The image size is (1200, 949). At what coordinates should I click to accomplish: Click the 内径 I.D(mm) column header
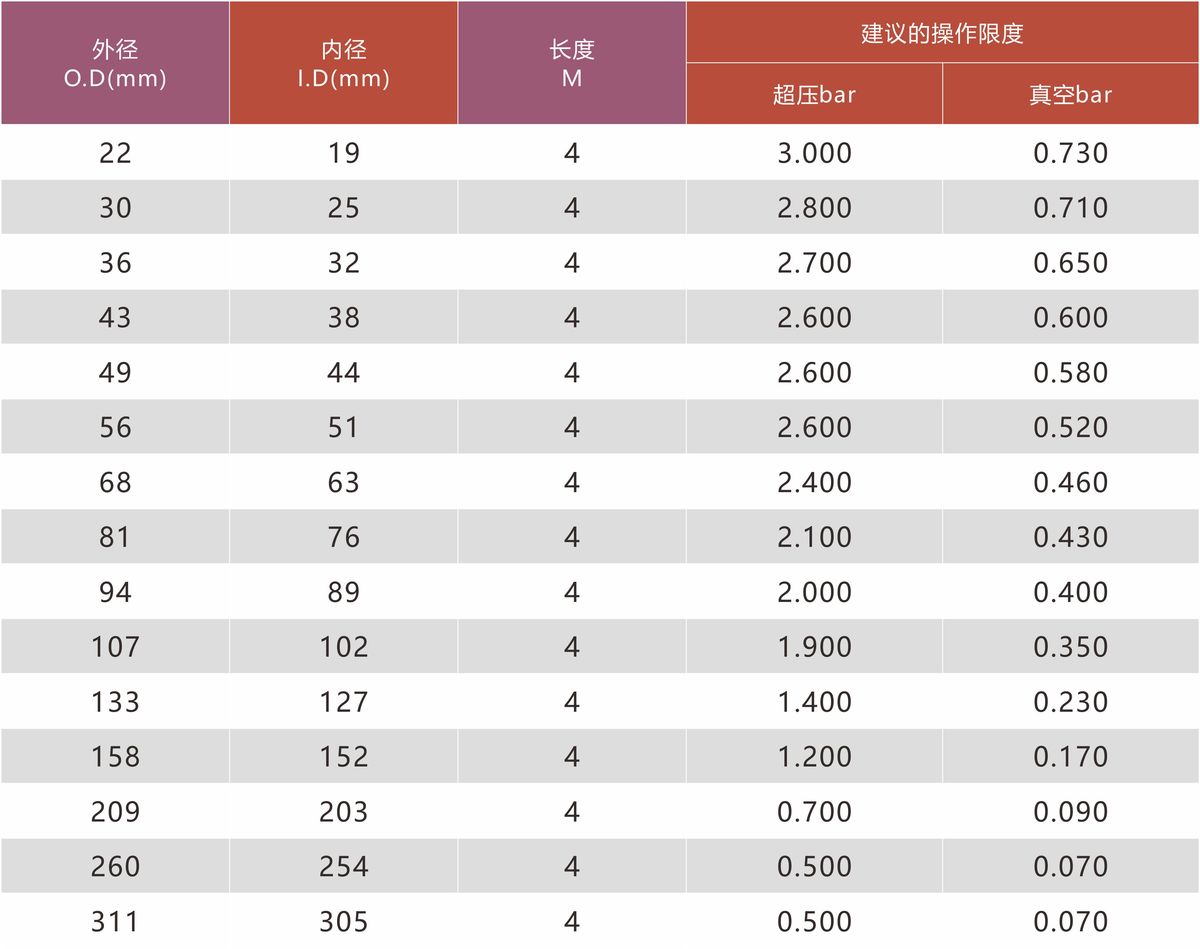pos(343,63)
